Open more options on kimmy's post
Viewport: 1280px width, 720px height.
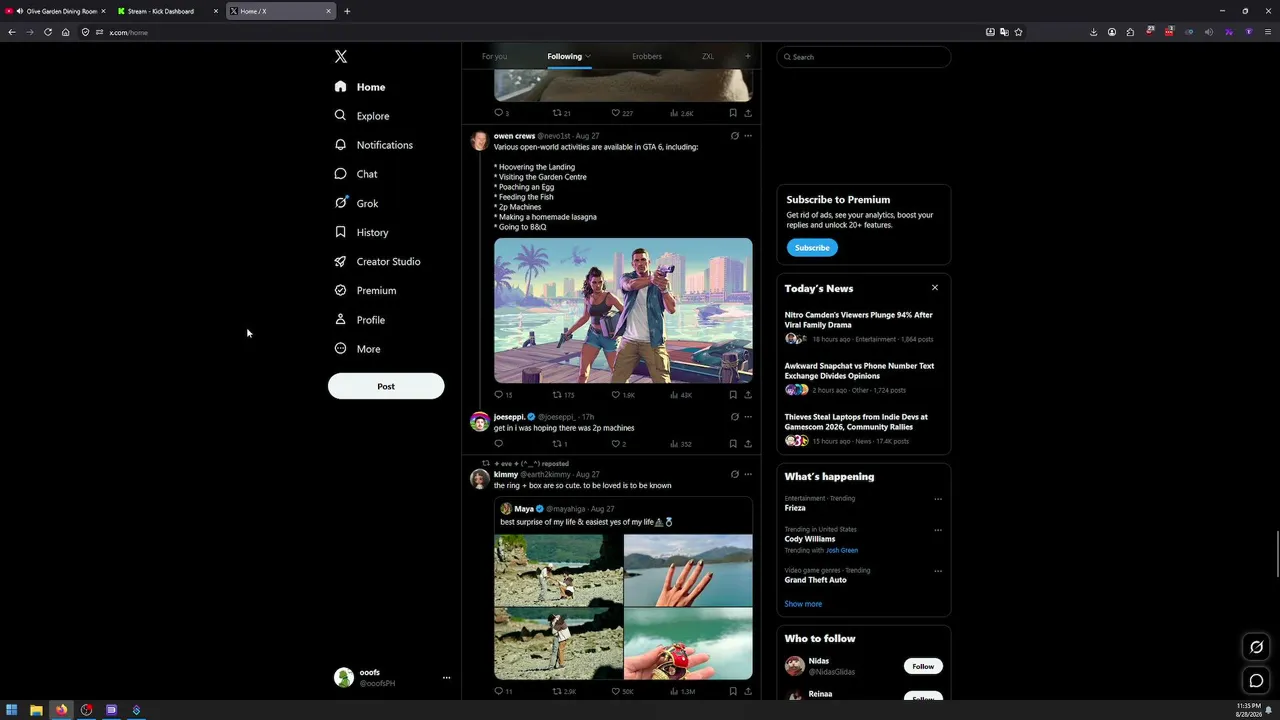point(748,475)
